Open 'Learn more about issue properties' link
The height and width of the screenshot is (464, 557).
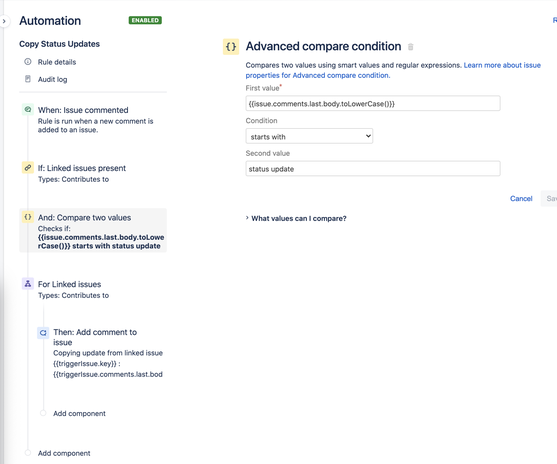(393, 70)
